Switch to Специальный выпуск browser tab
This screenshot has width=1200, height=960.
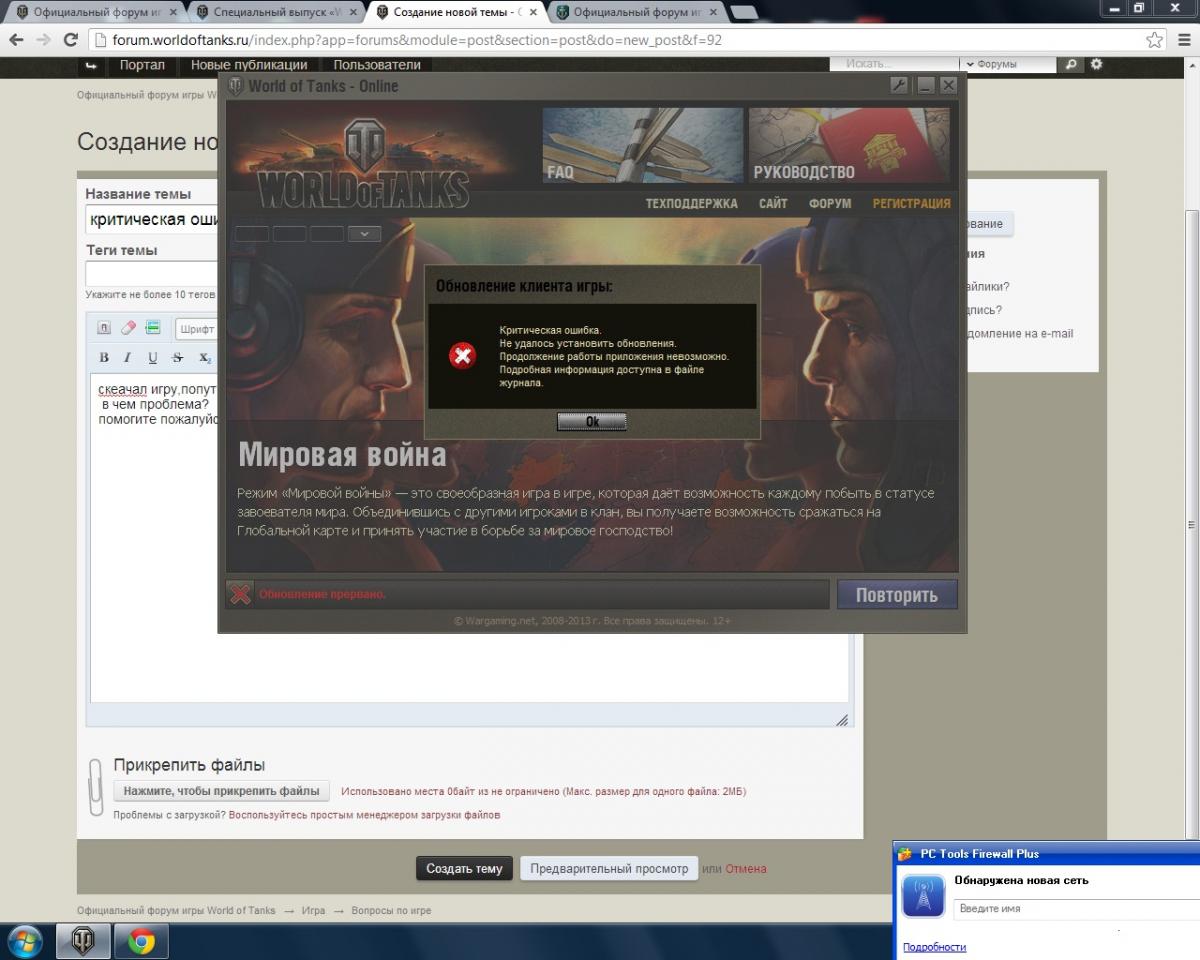tap(276, 12)
